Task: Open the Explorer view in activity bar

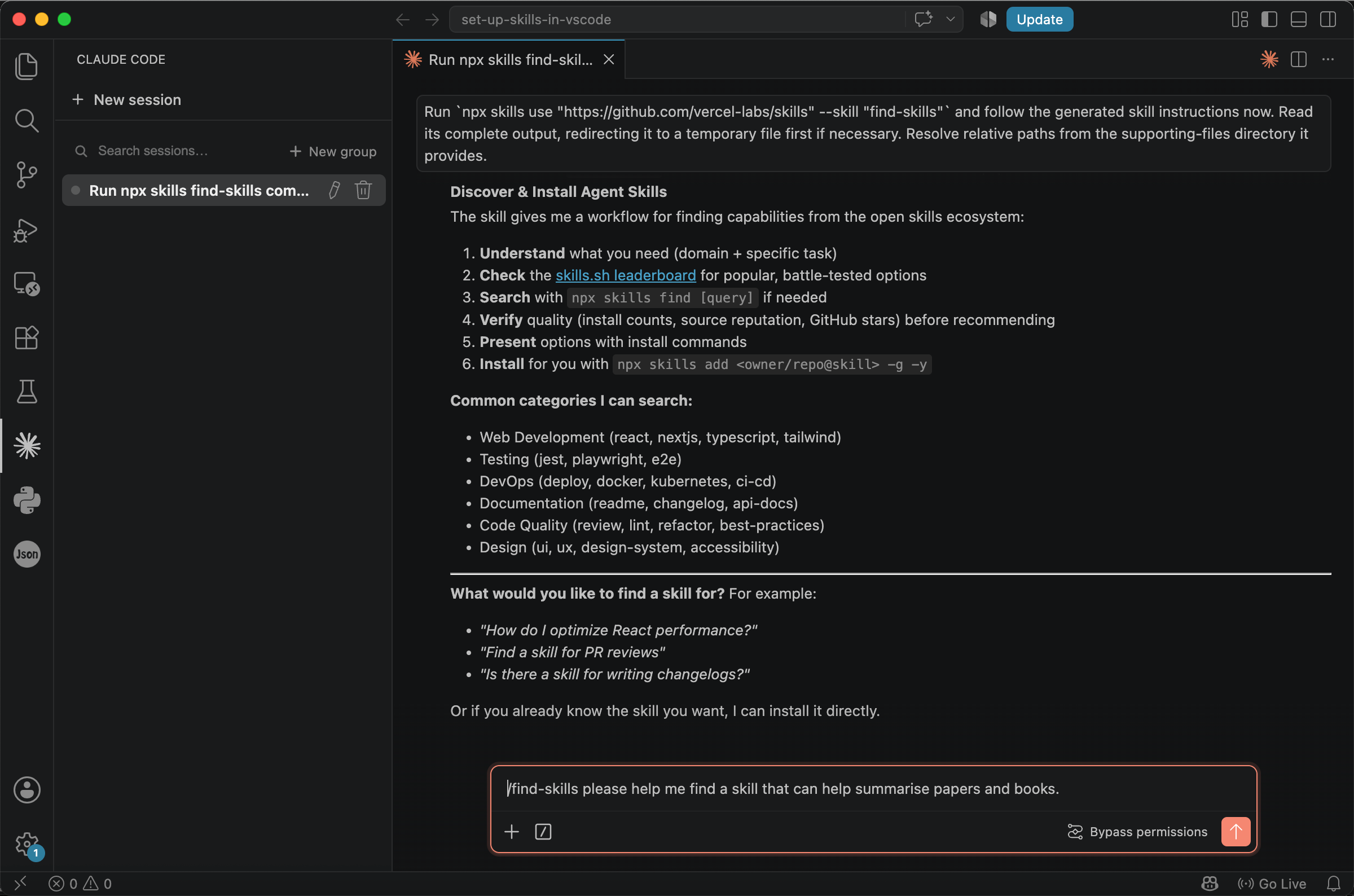Action: coord(27,66)
